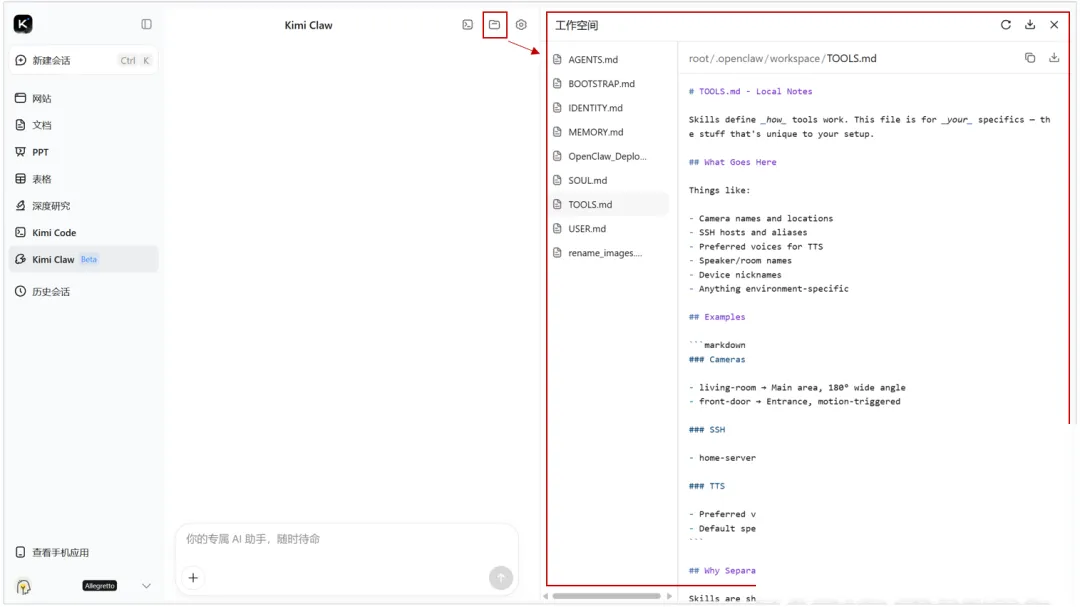The image size is (1080, 607).
Task: Download the TOOLS.md file
Action: click(x=1054, y=58)
